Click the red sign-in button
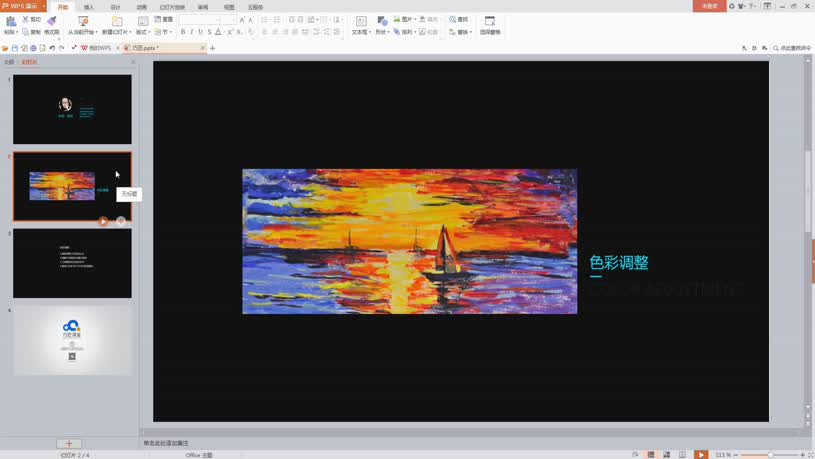The height and width of the screenshot is (459, 815). point(709,6)
